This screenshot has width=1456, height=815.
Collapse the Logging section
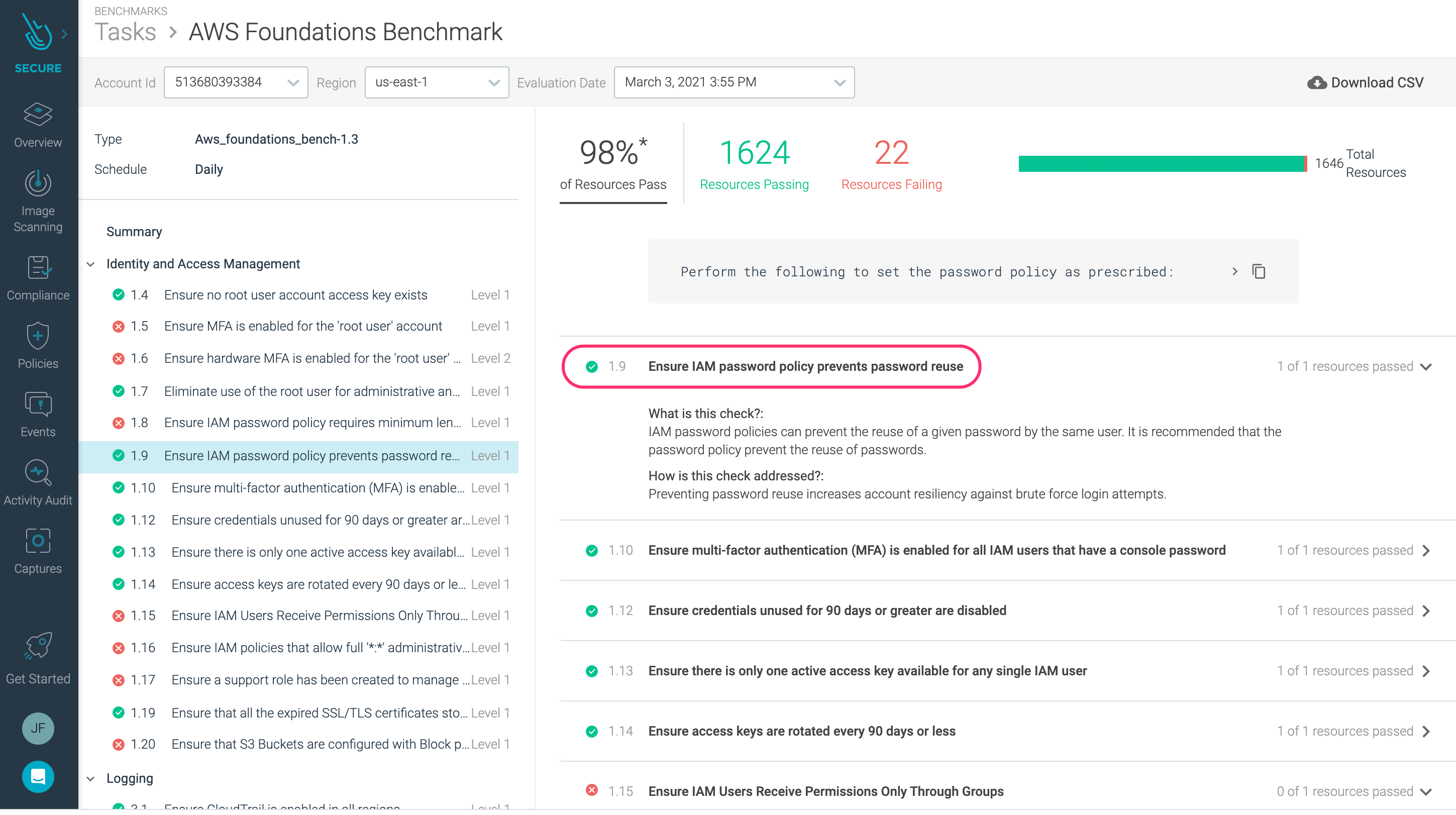(90, 779)
